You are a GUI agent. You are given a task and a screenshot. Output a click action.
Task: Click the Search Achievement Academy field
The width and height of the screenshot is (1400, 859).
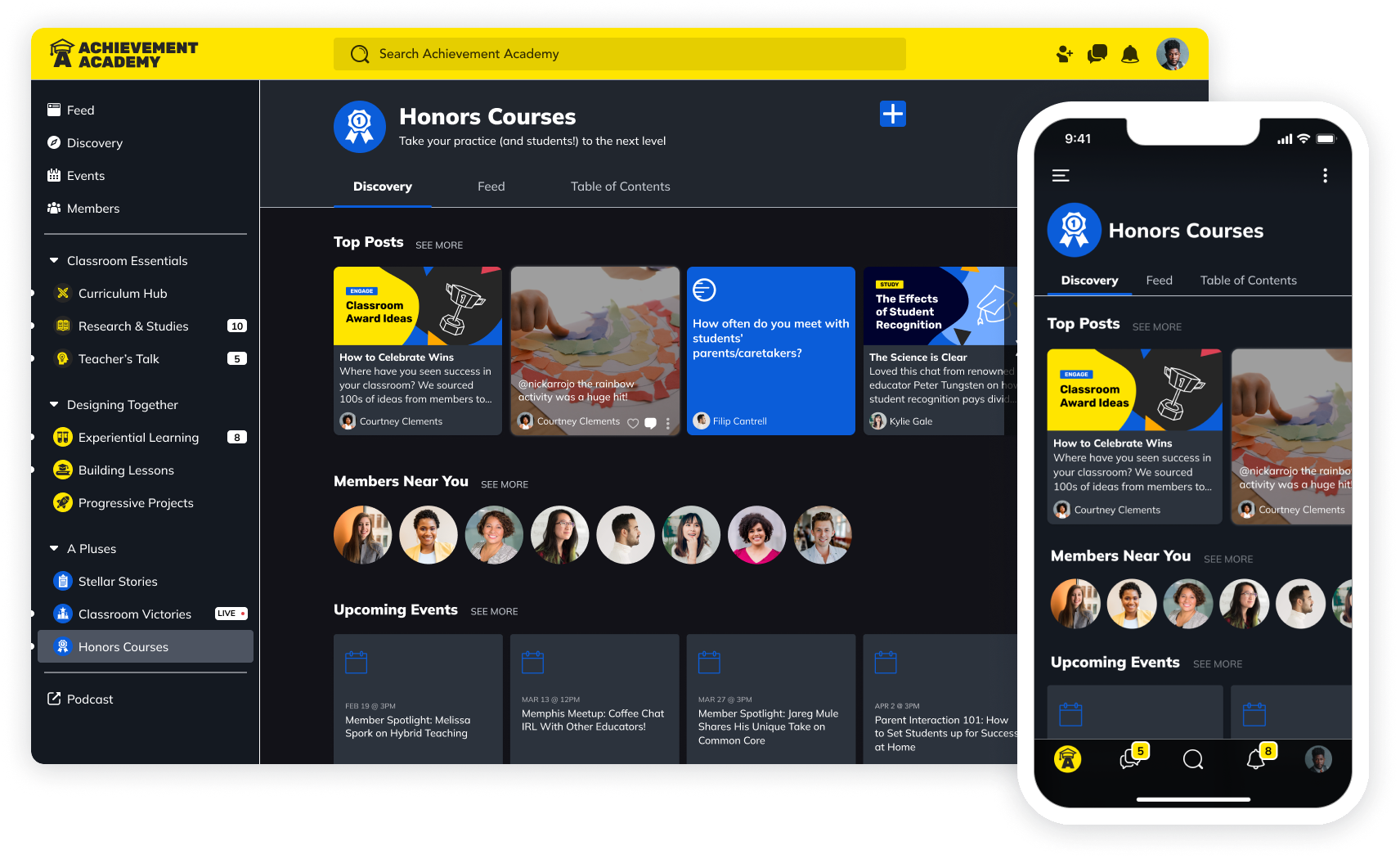coord(620,54)
